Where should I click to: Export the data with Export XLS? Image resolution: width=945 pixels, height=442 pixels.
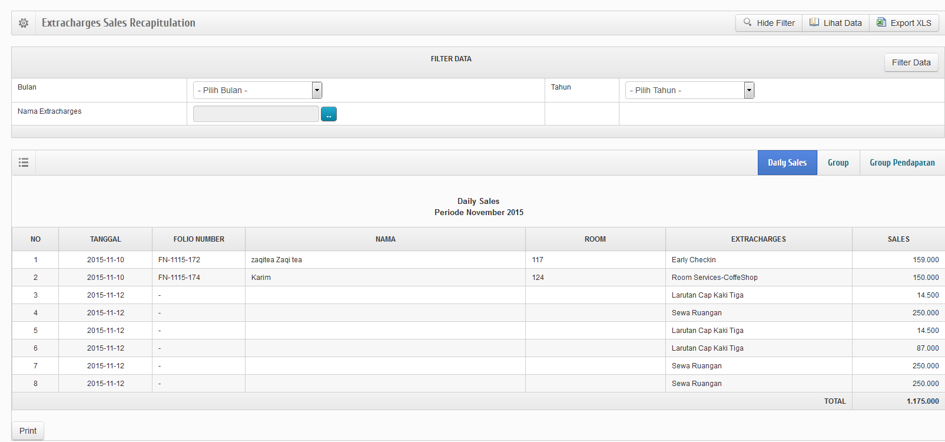coord(903,23)
